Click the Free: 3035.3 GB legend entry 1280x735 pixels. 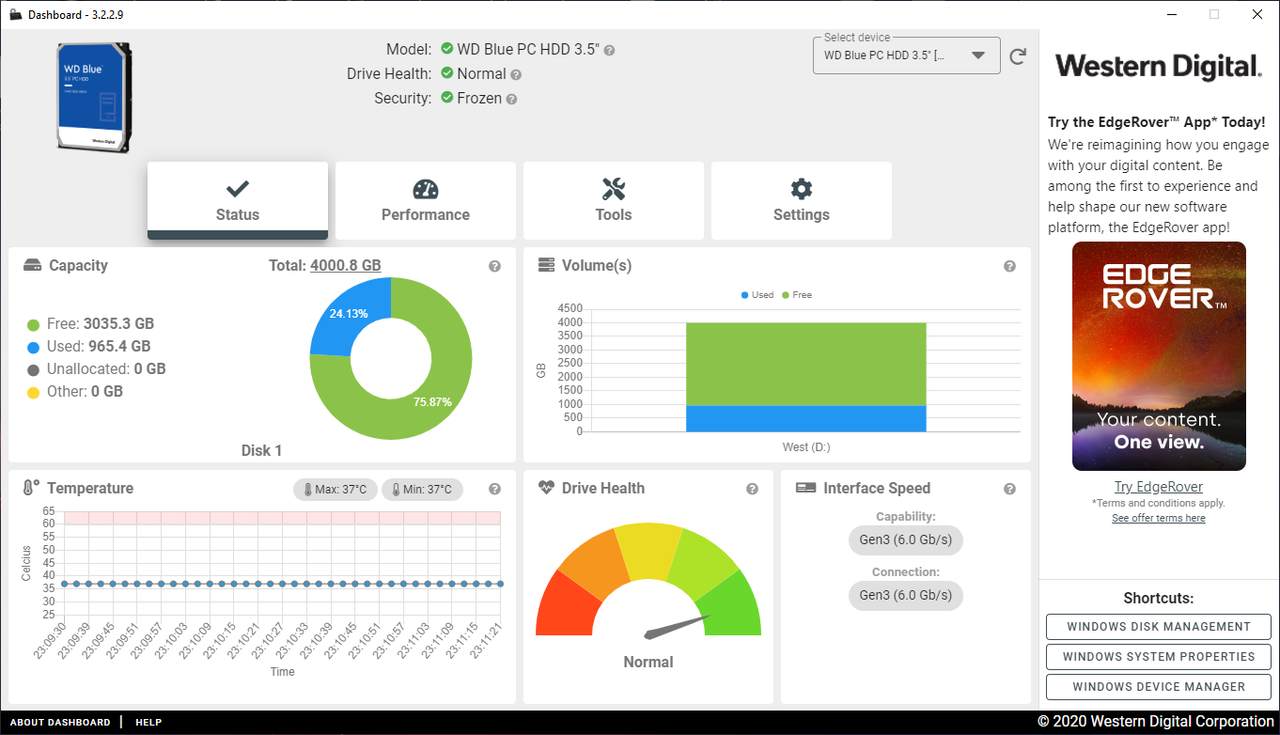pos(90,324)
